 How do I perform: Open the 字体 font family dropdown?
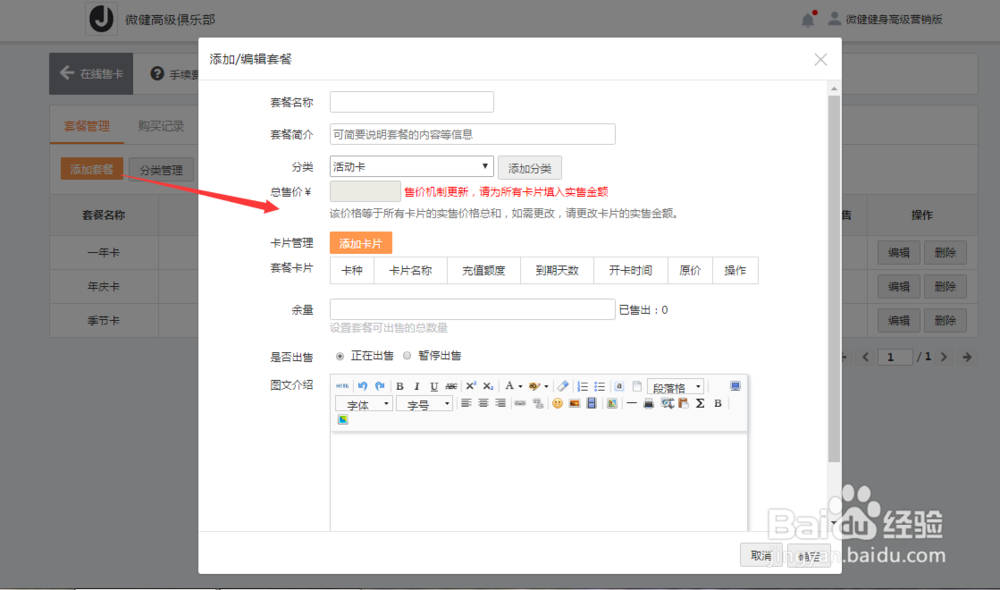coord(364,404)
